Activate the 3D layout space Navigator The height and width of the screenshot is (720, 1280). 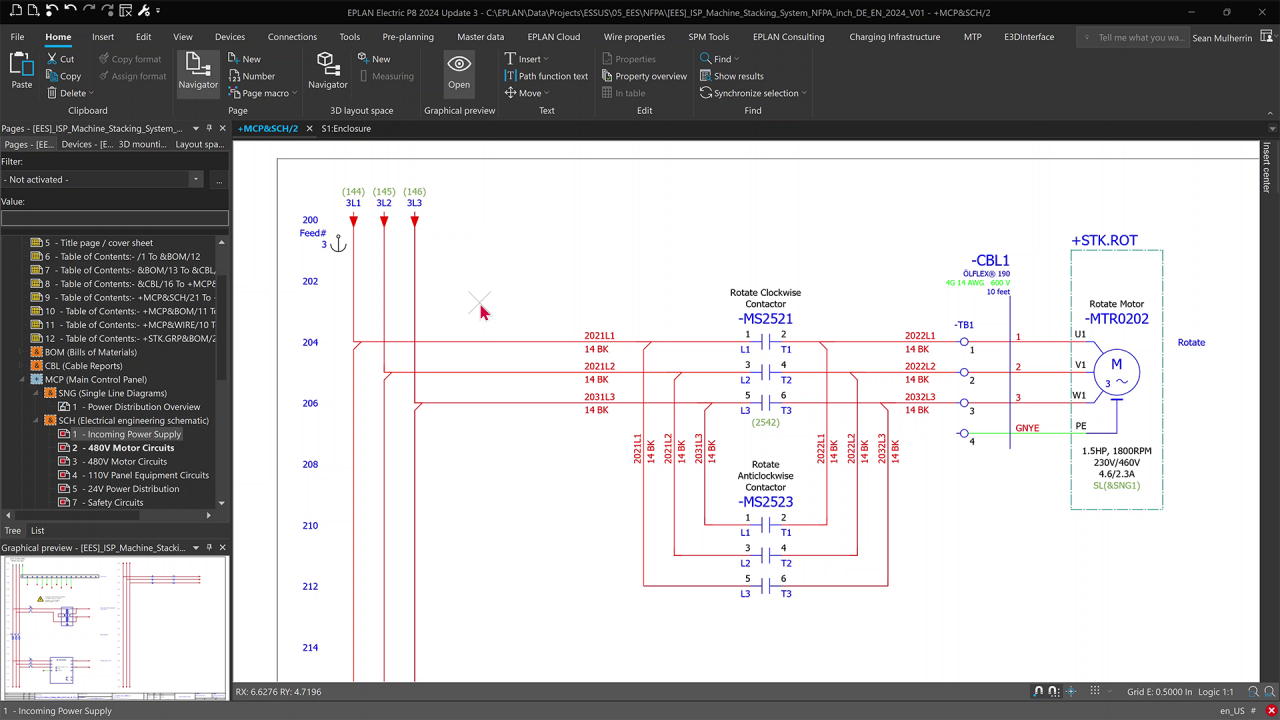coord(327,70)
